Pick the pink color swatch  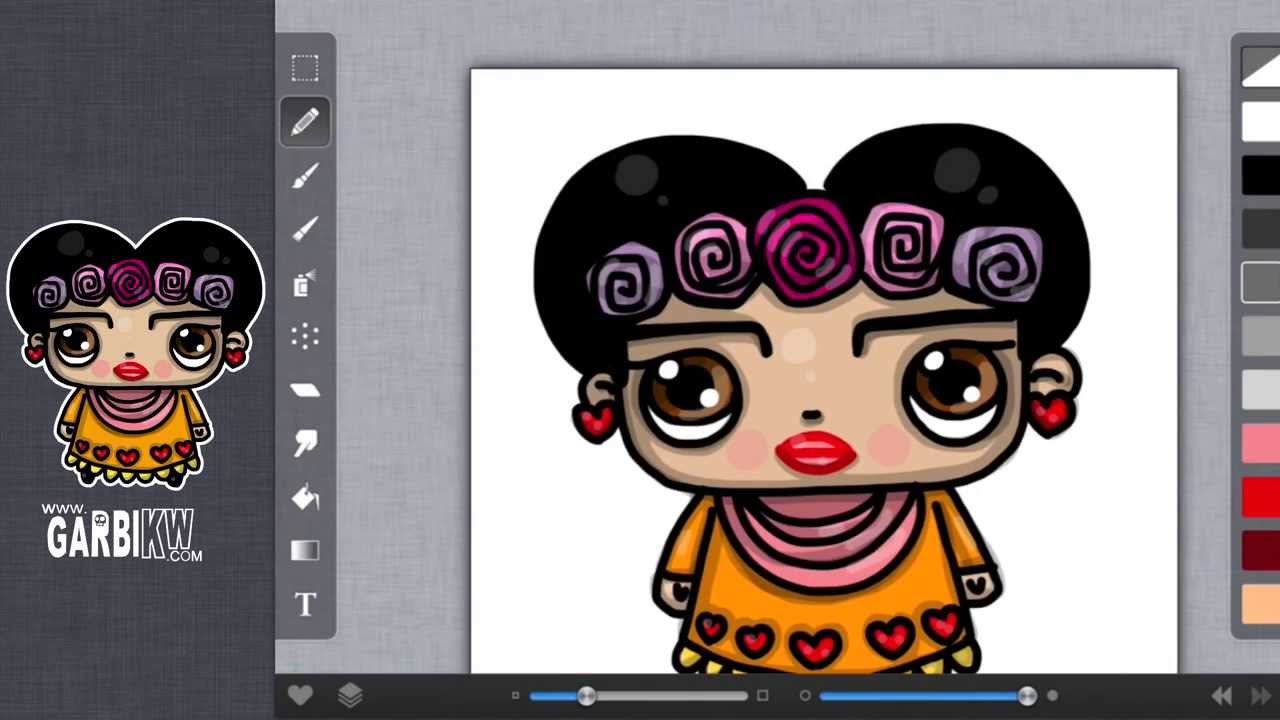point(1261,444)
